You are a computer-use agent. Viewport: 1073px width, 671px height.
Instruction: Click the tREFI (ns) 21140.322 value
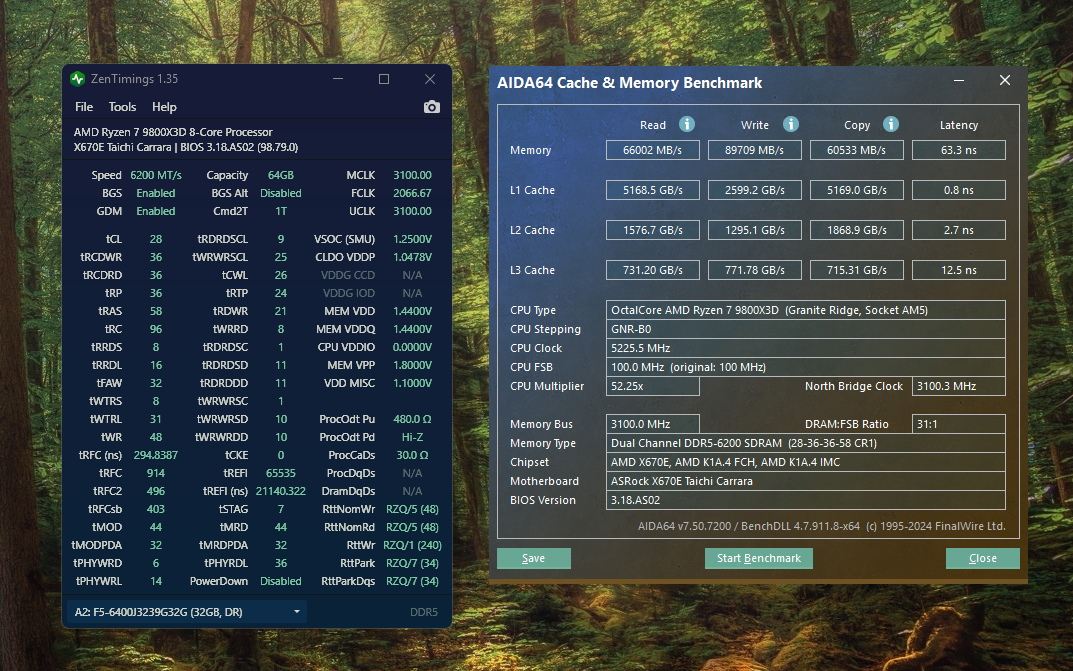pyautogui.click(x=281, y=491)
